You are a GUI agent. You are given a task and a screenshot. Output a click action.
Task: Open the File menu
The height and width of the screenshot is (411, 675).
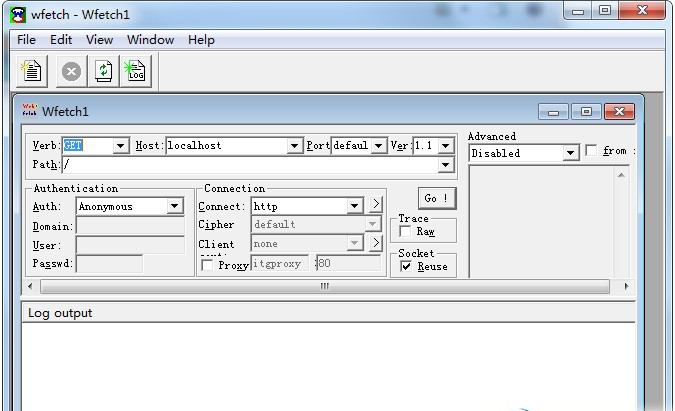pyautogui.click(x=26, y=40)
